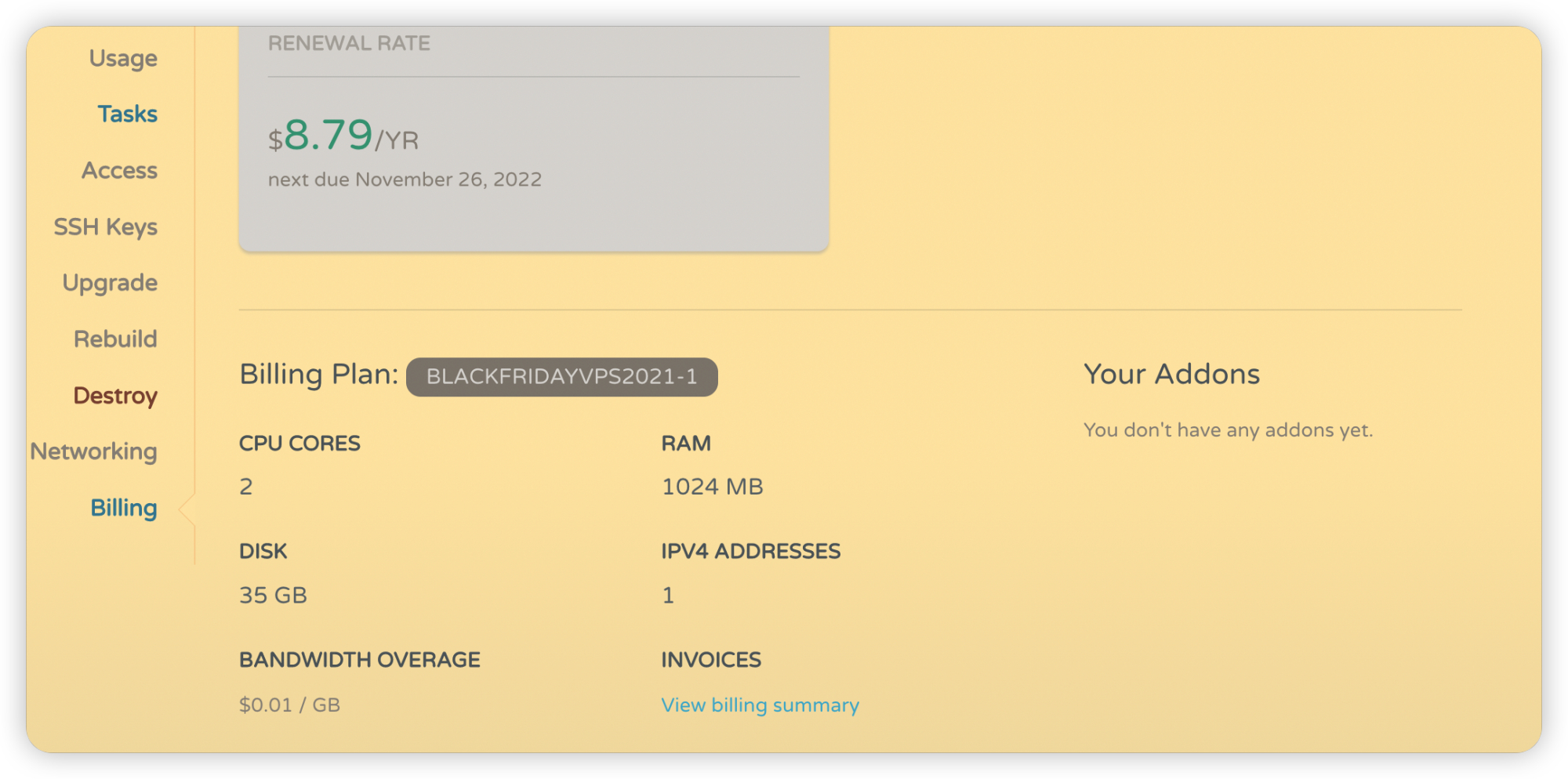Click the Upgrade sidebar option

coord(110,283)
